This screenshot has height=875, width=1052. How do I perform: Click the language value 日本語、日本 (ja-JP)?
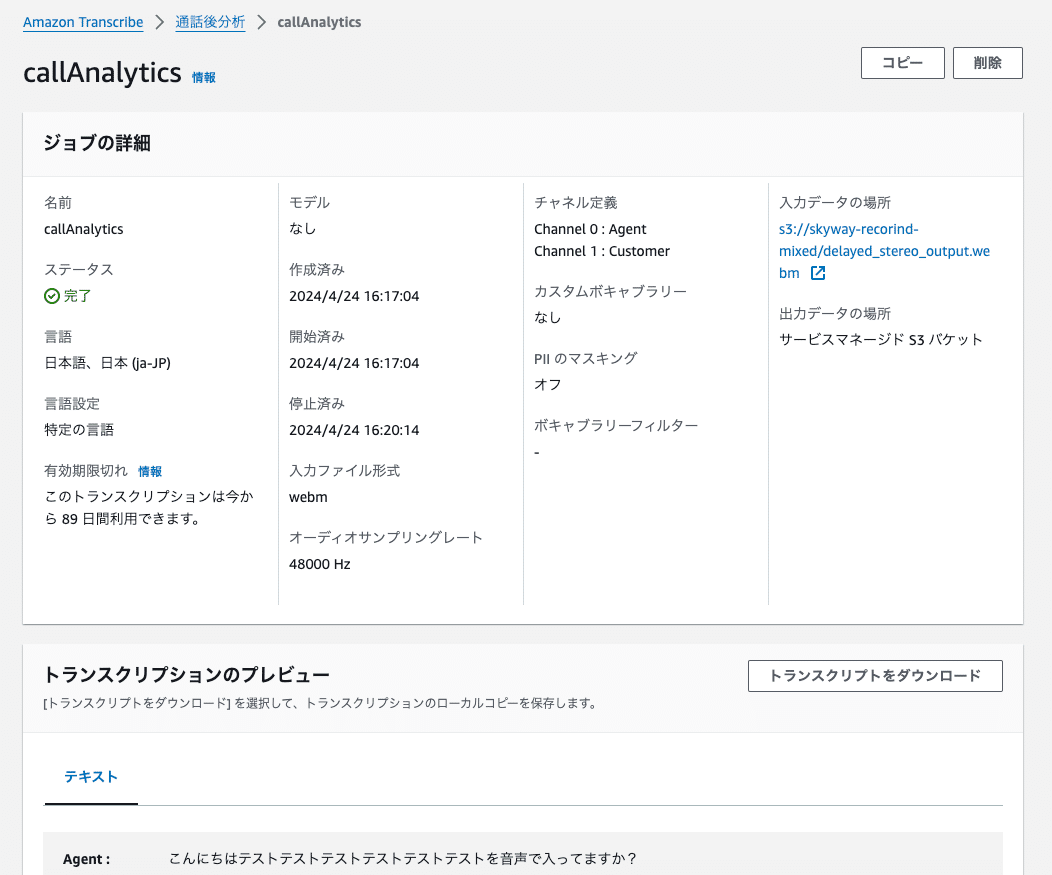pyautogui.click(x=107, y=363)
